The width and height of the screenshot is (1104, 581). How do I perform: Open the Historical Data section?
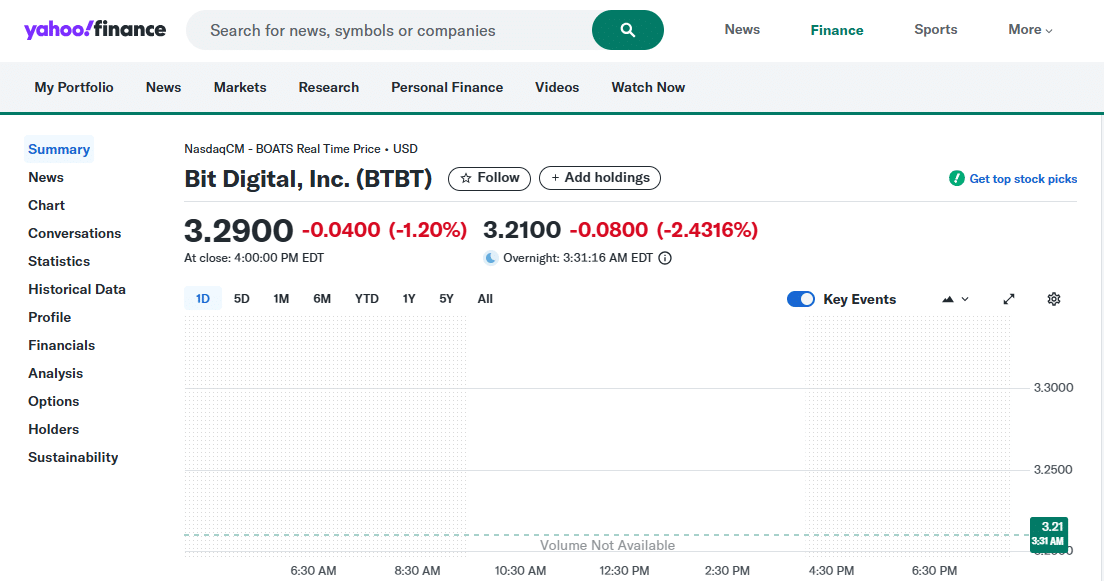(77, 289)
